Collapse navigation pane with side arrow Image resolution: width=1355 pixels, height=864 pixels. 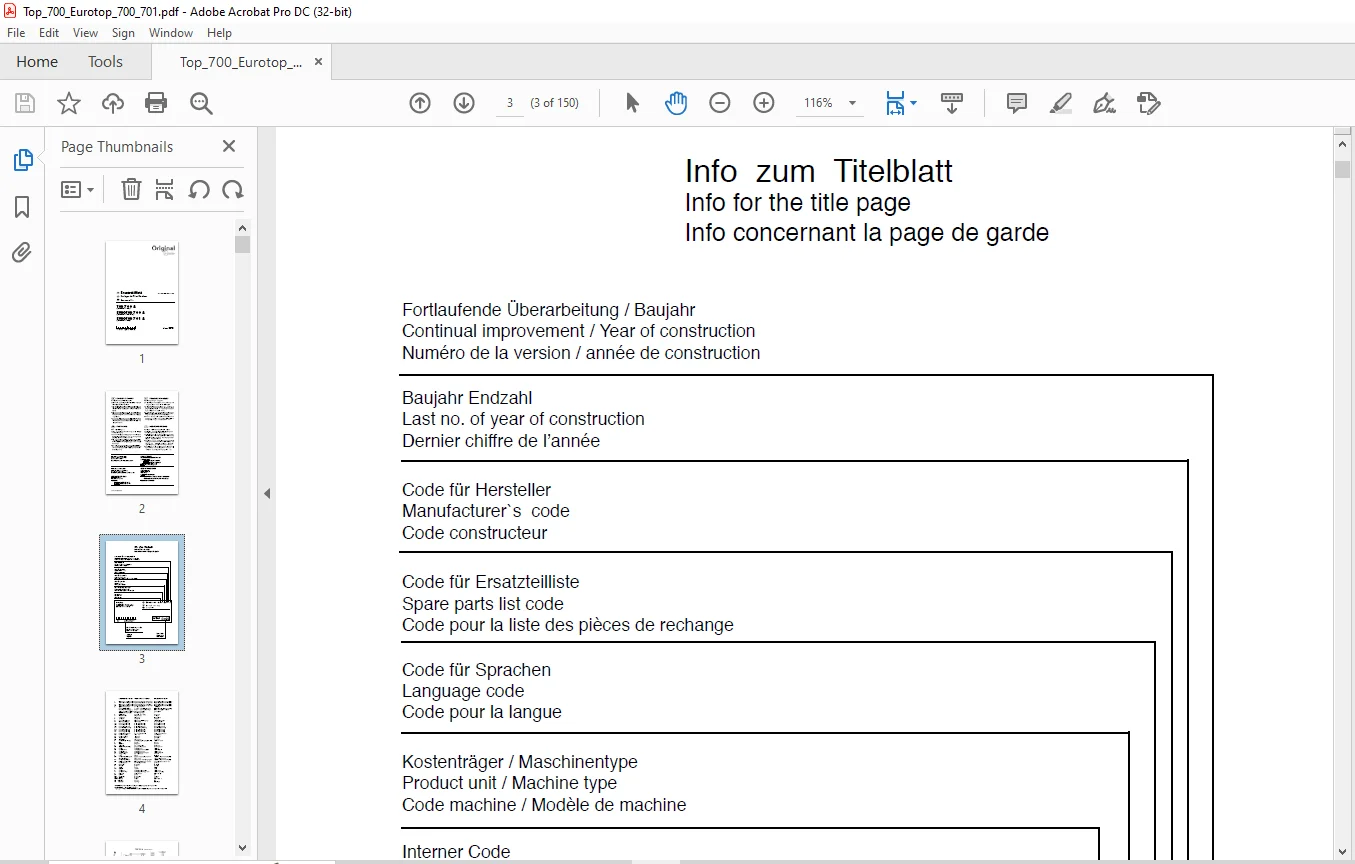click(x=267, y=493)
